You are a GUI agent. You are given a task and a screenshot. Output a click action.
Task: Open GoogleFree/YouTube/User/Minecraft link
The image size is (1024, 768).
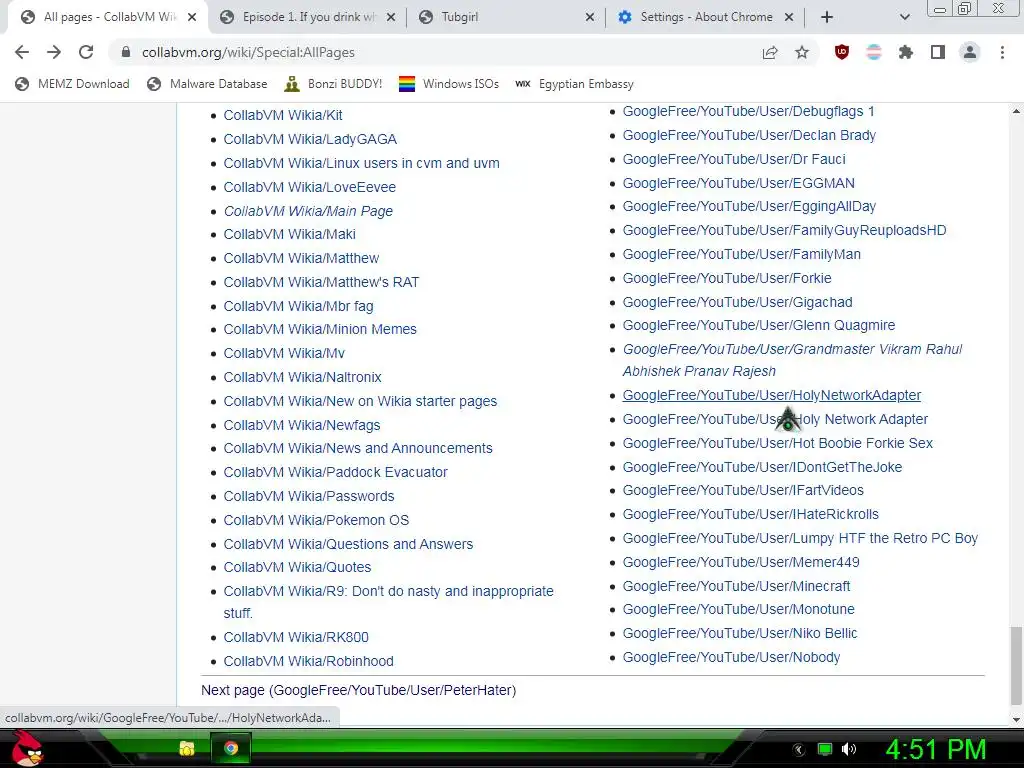click(737, 586)
